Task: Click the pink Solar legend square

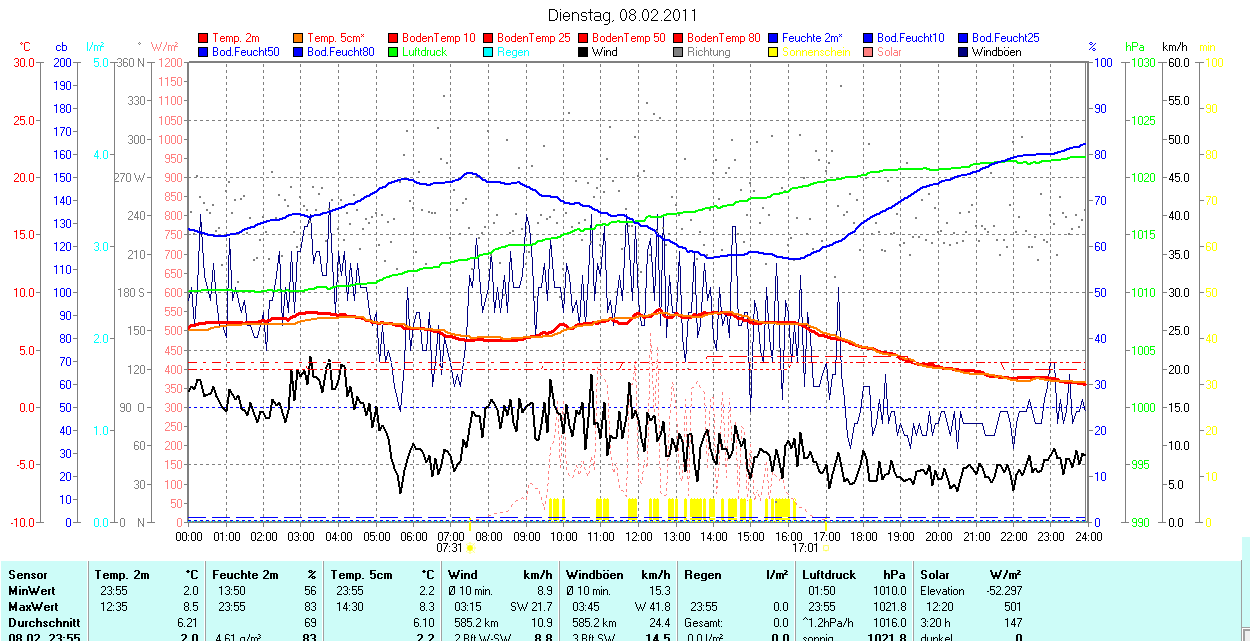Action: tap(869, 52)
